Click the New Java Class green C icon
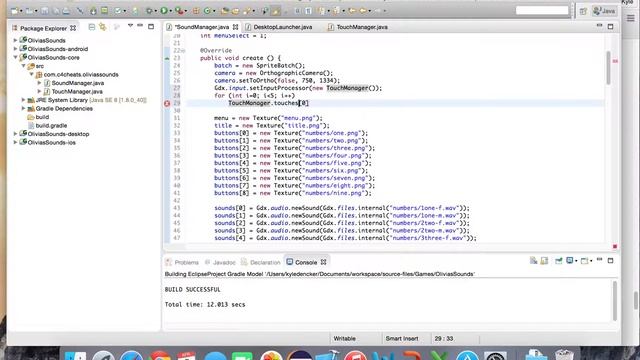640x360 pixels. pyautogui.click(x=207, y=11)
